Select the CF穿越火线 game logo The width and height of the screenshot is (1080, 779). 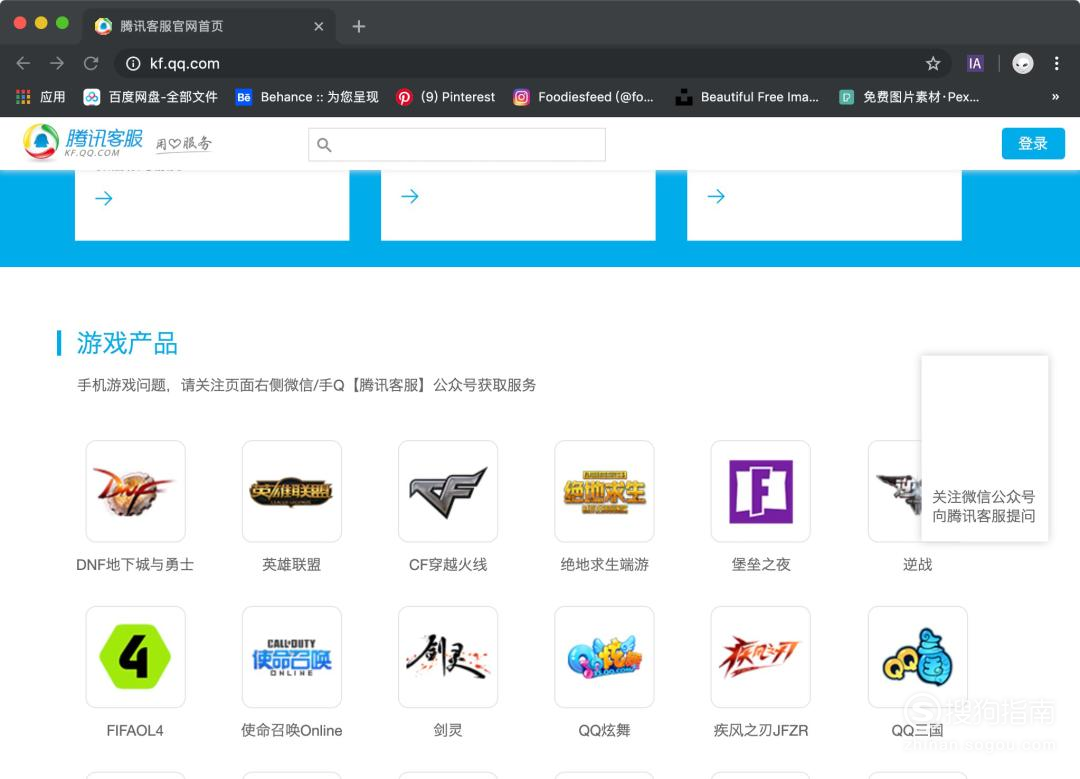(448, 491)
